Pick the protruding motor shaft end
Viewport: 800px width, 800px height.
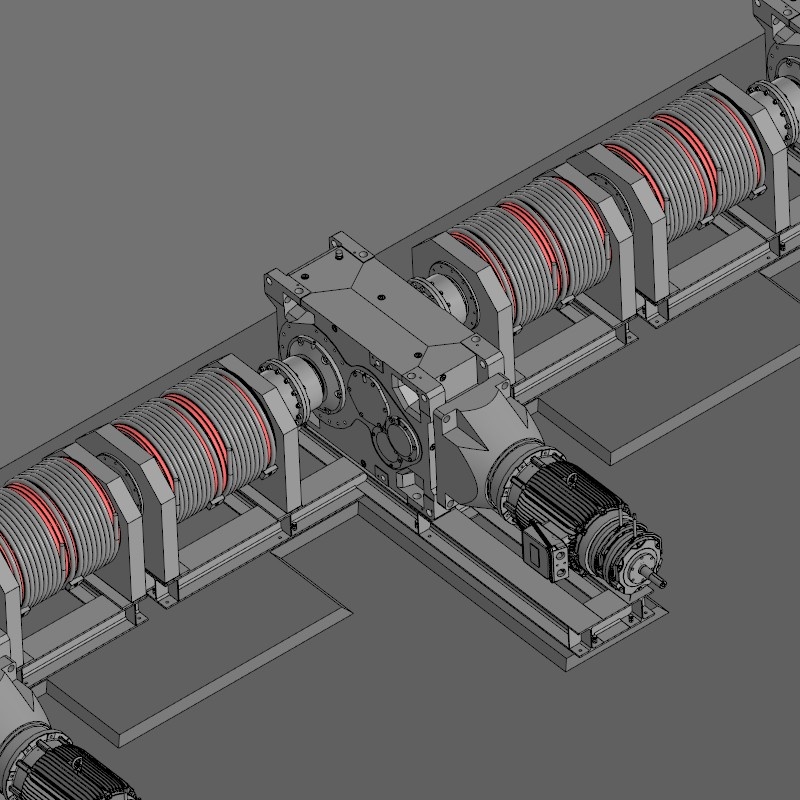[657, 579]
